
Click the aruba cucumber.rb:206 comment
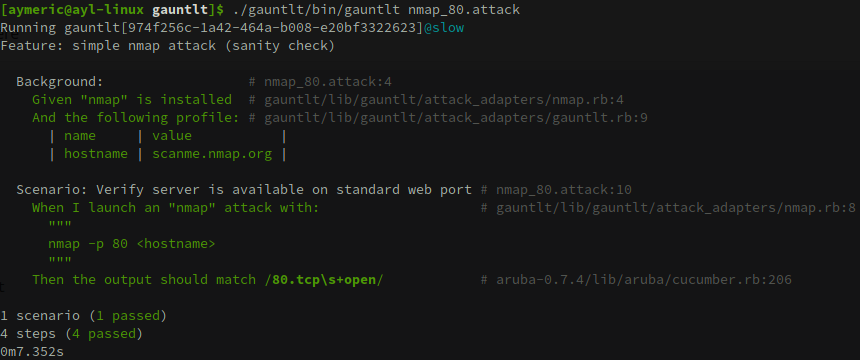pos(636,280)
